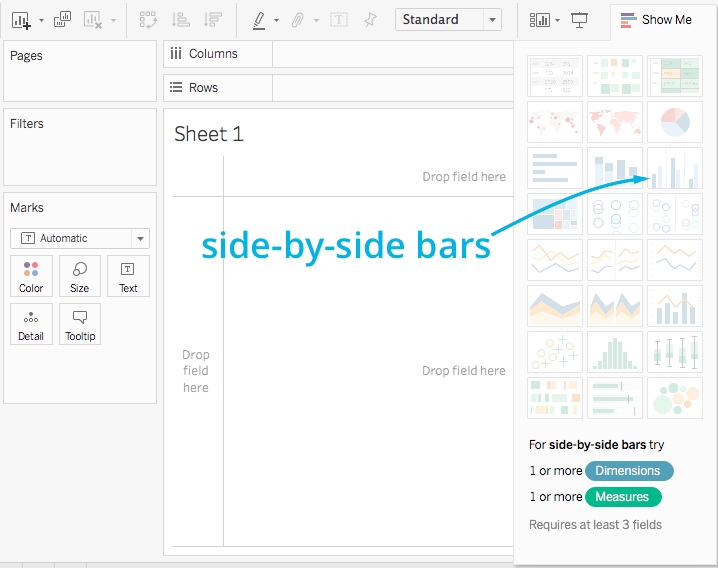Open the Color mark properties
718x568 pixels.
pyautogui.click(x=31, y=276)
